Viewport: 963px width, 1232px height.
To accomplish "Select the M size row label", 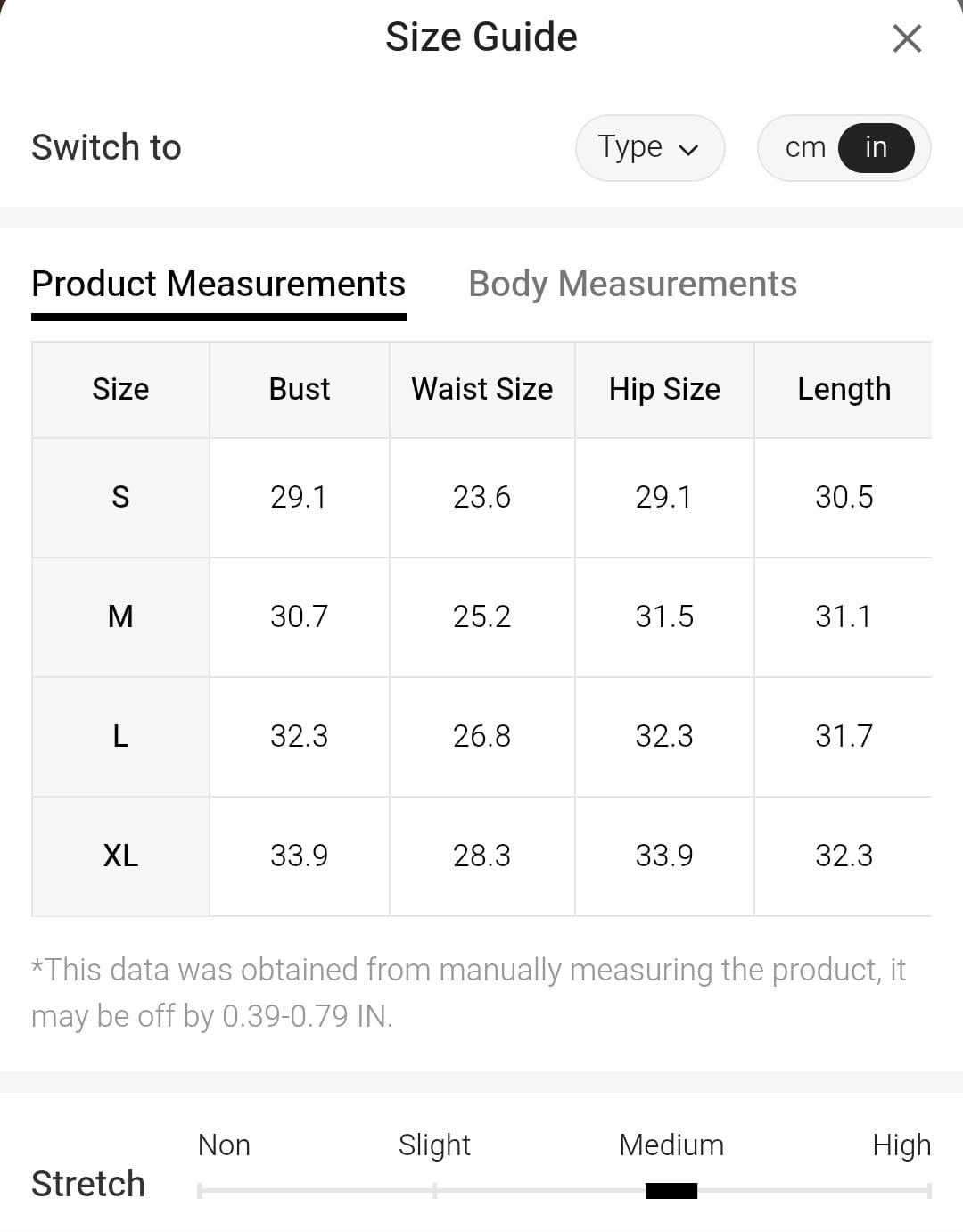I will tap(120, 616).
